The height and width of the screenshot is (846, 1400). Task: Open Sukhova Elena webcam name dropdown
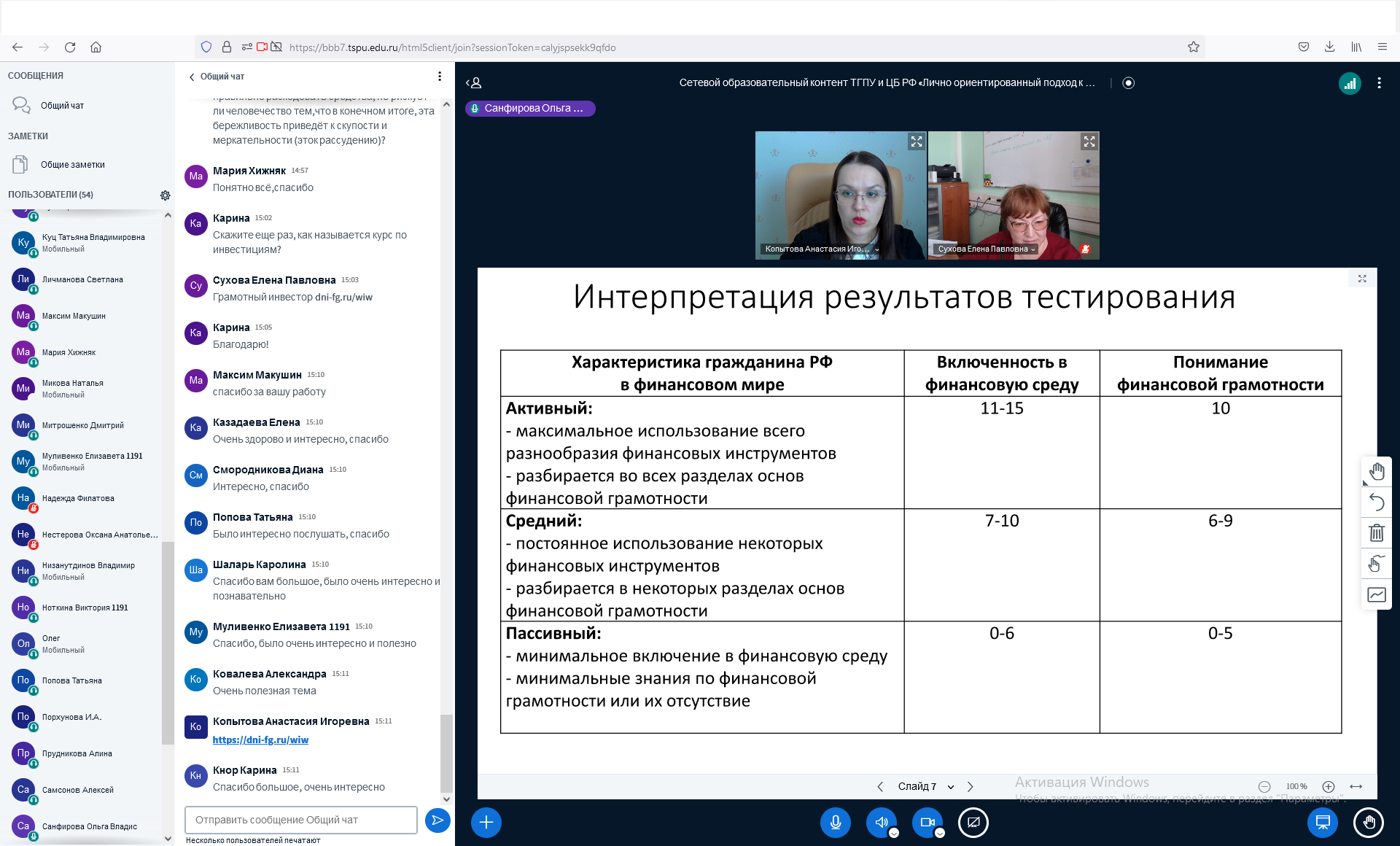click(987, 249)
